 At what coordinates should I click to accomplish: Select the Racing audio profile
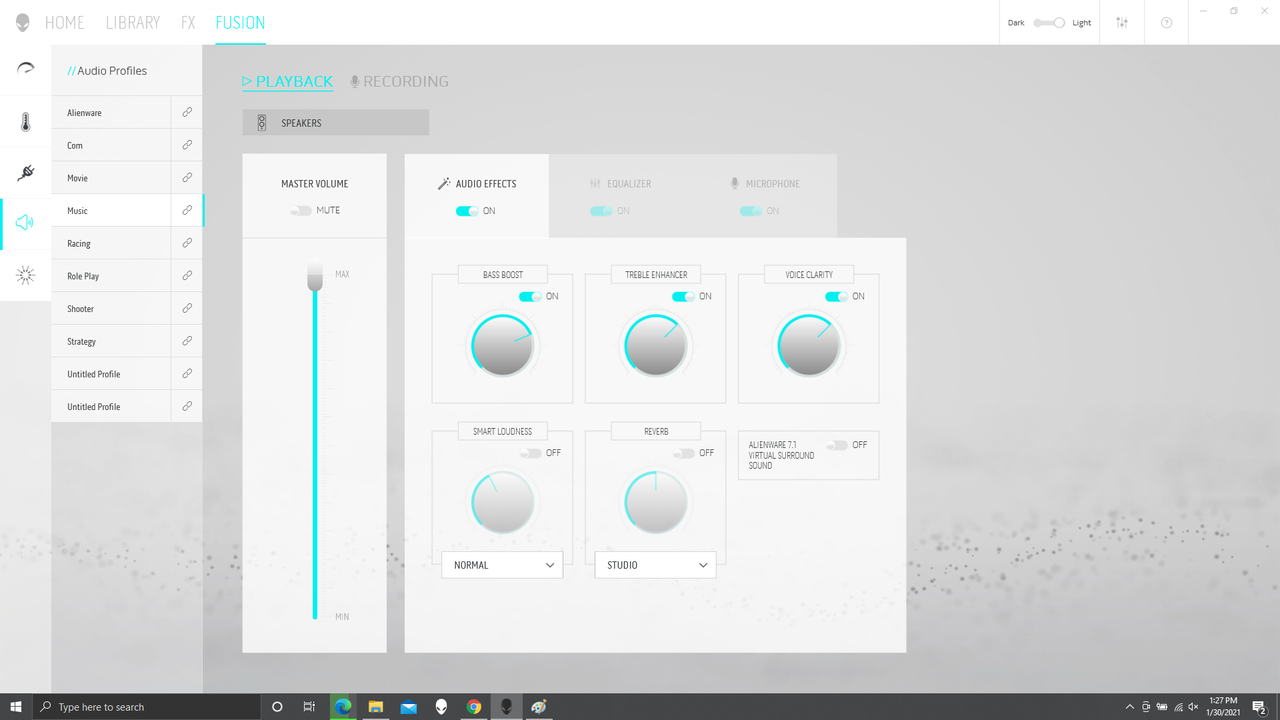111,243
